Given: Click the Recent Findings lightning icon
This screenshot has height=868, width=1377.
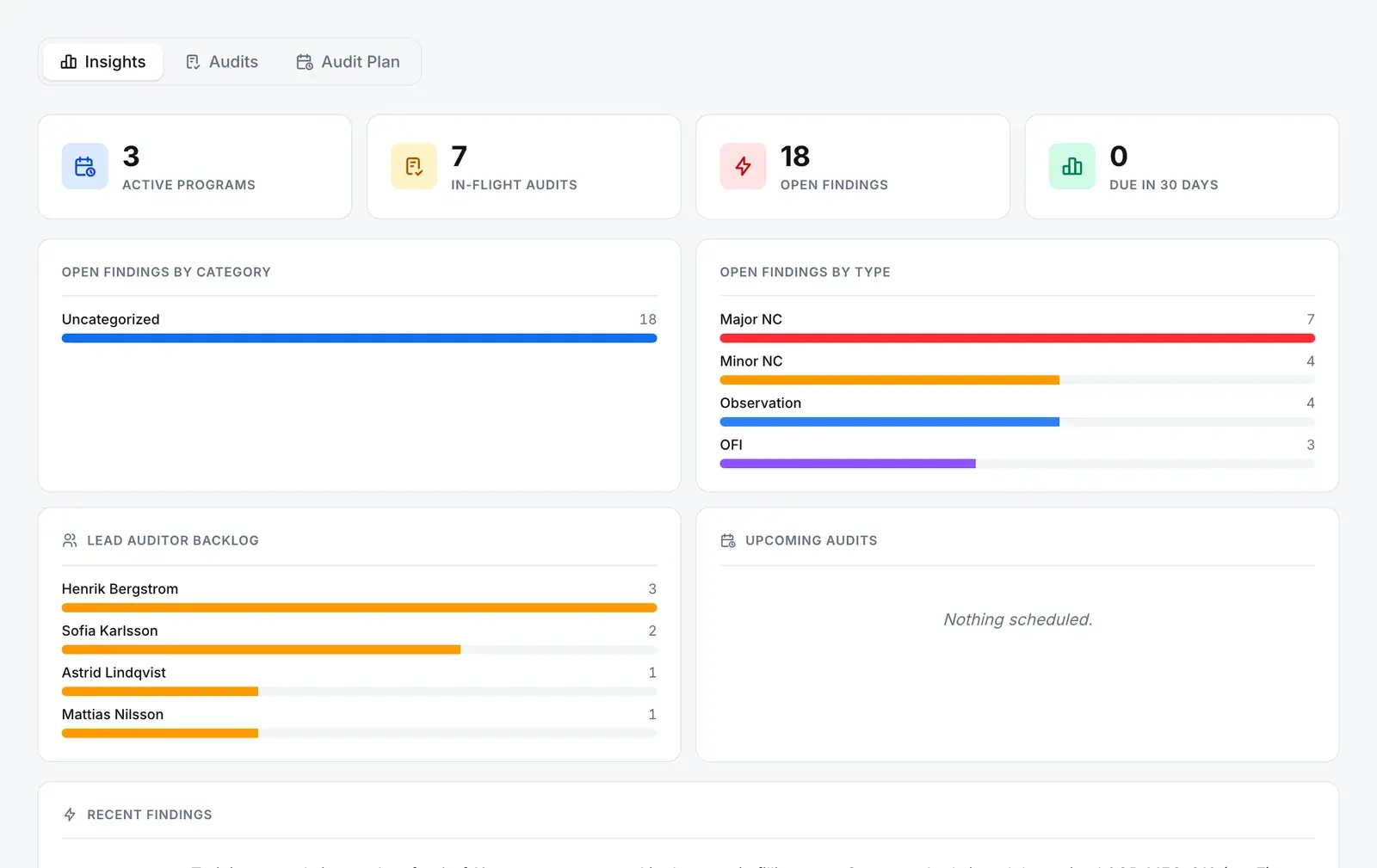Looking at the screenshot, I should pos(70,815).
